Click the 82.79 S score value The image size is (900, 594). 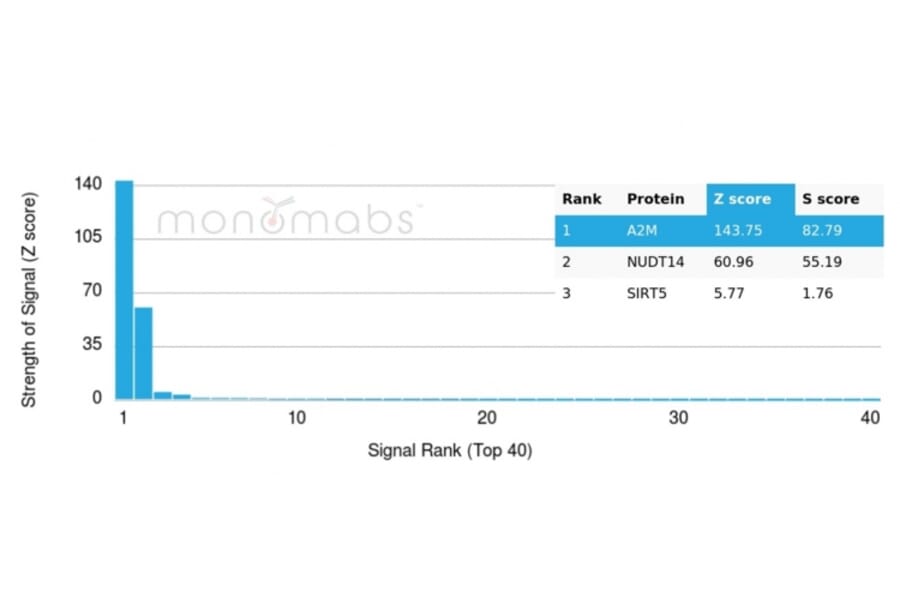coord(821,230)
